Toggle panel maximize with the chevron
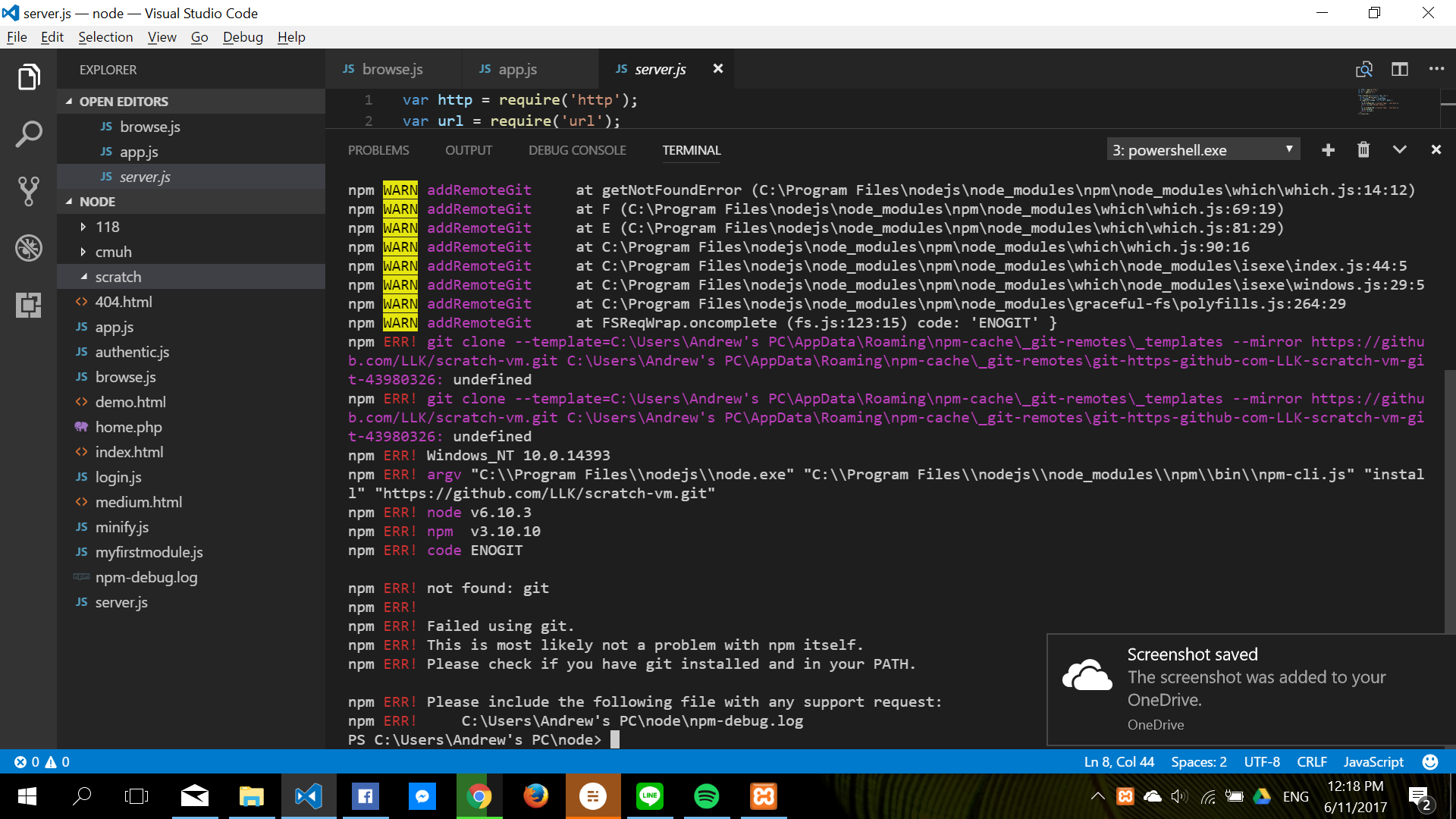The image size is (1456, 819). coord(1400,149)
